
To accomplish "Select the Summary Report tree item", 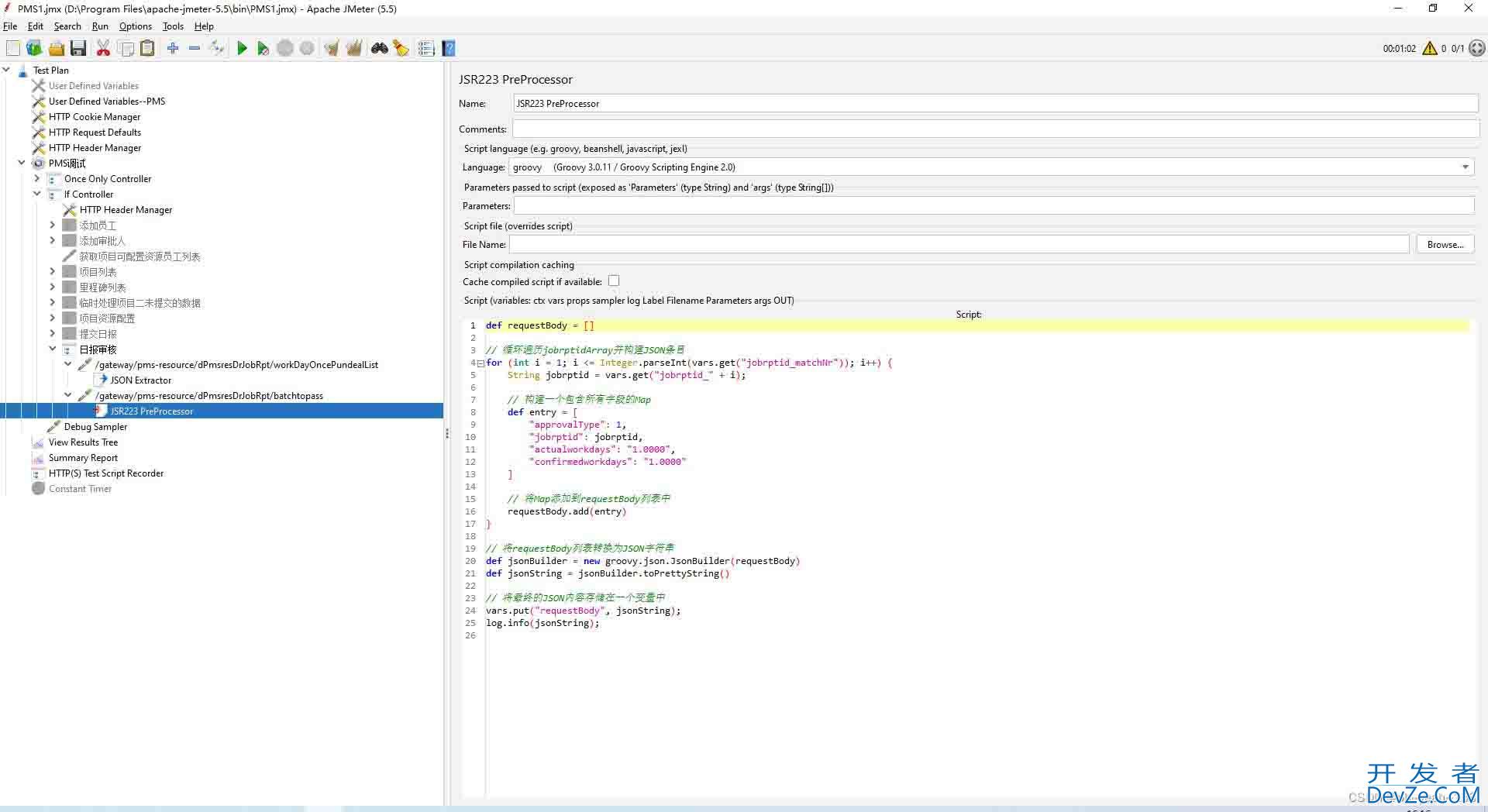I will point(83,458).
